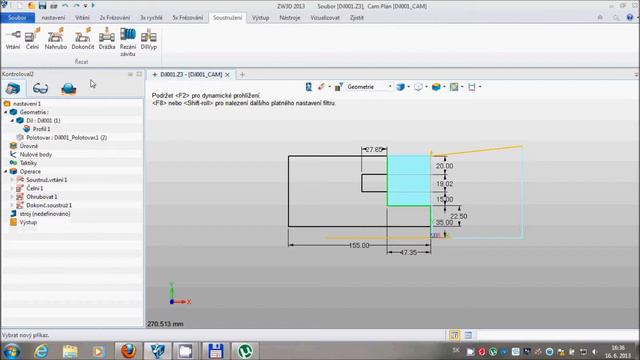Choose the Nahrubo roughing turning tool
640x360 pixels.
pyautogui.click(x=56, y=39)
